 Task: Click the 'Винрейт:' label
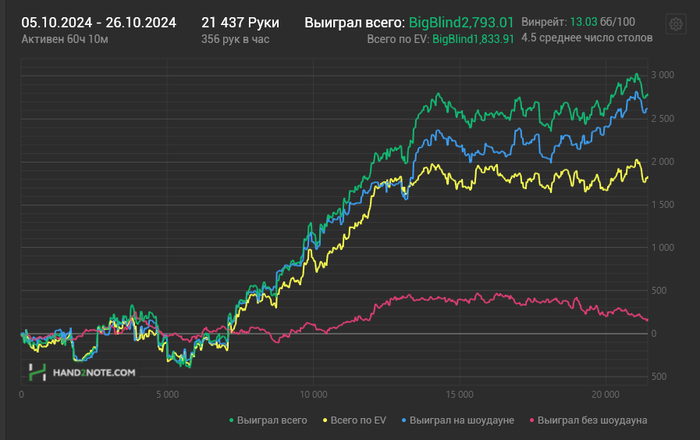pos(544,22)
